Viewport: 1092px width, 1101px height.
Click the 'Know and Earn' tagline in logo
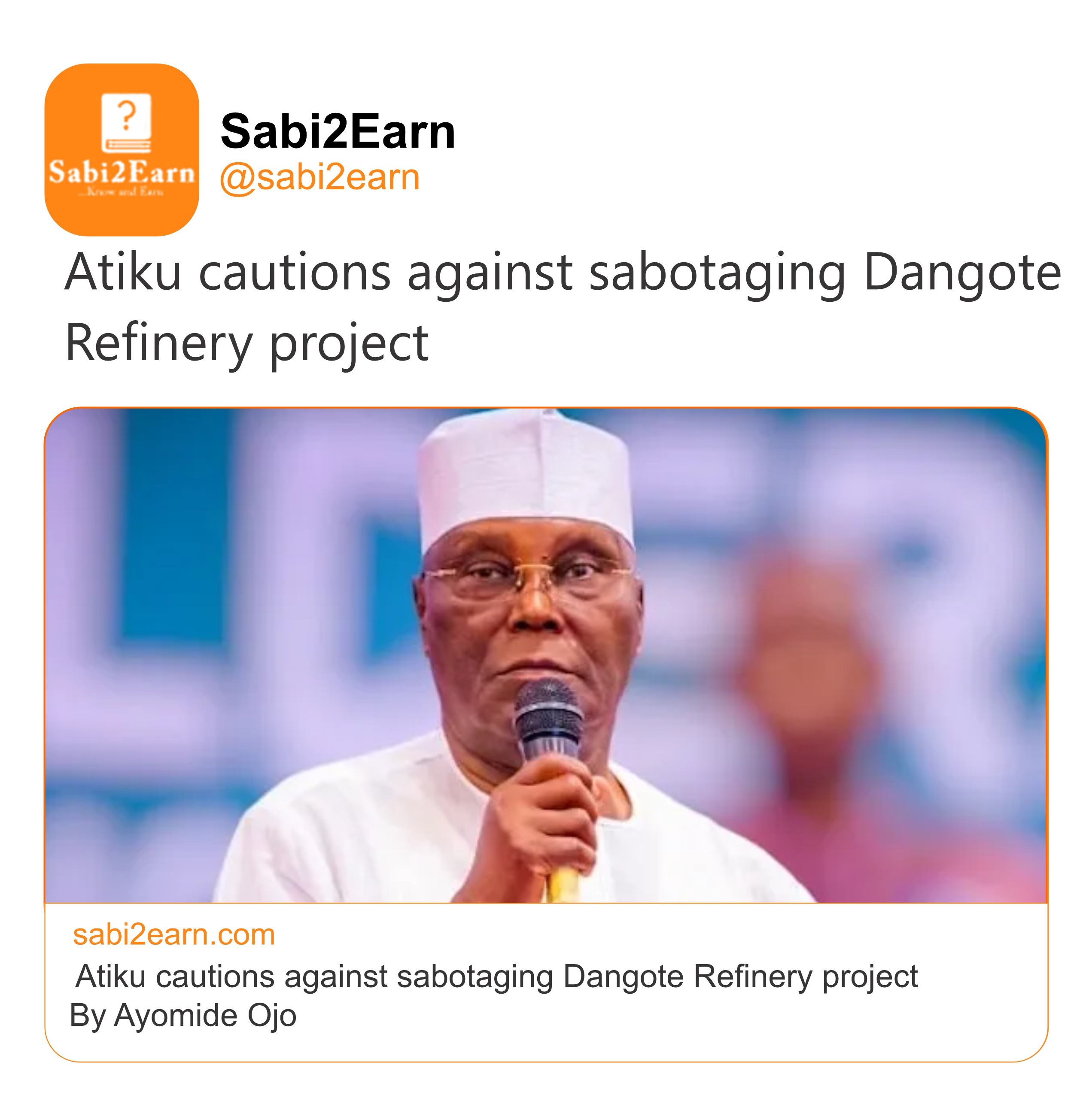122,192
